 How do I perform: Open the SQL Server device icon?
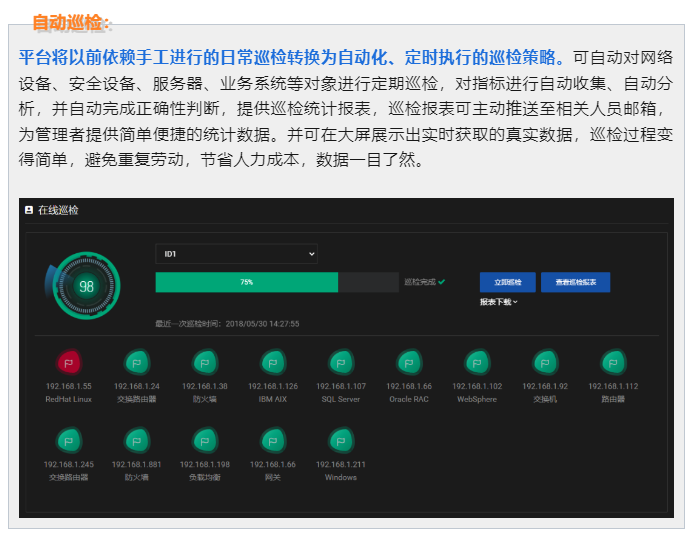click(341, 362)
